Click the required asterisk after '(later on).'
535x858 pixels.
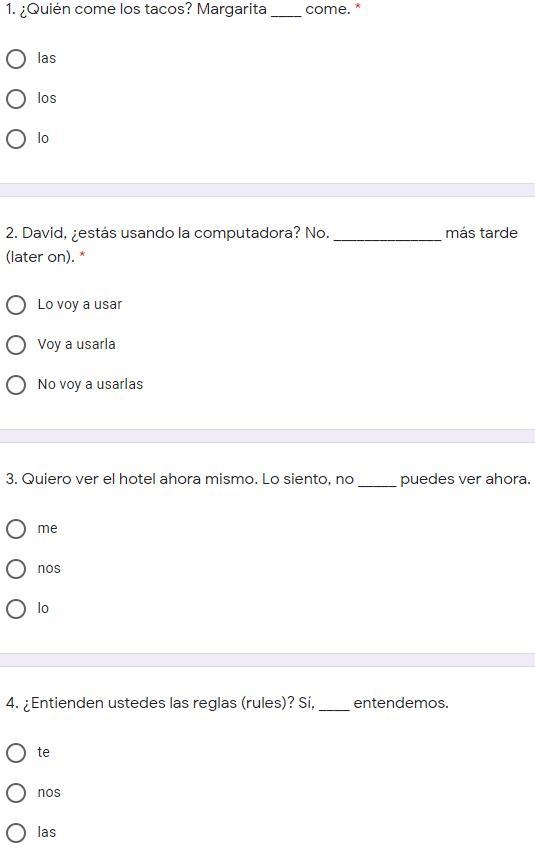click(x=83, y=255)
